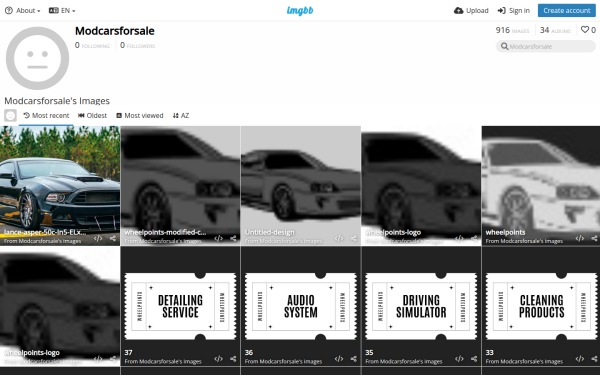Click embed code icon on wheelpoints-modified-c image
This screenshot has height=375, width=600.
coord(218,238)
